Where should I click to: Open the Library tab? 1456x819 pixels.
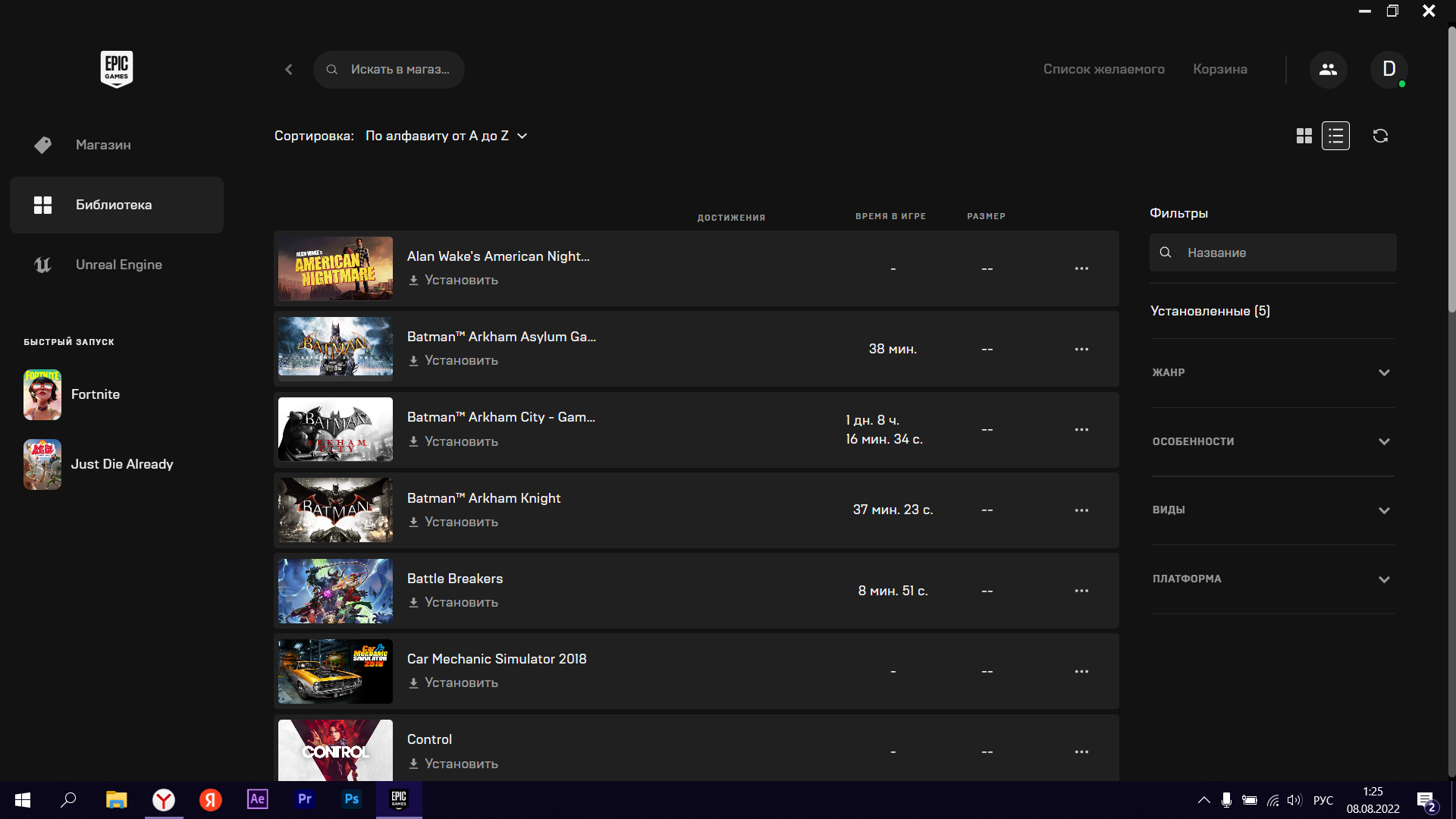tap(117, 205)
